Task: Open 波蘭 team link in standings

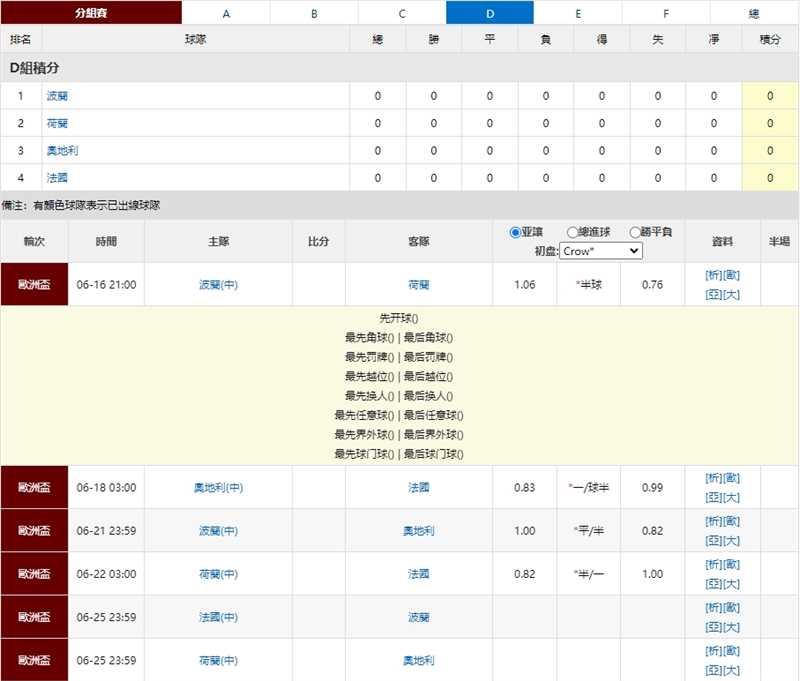Action: tap(57, 96)
